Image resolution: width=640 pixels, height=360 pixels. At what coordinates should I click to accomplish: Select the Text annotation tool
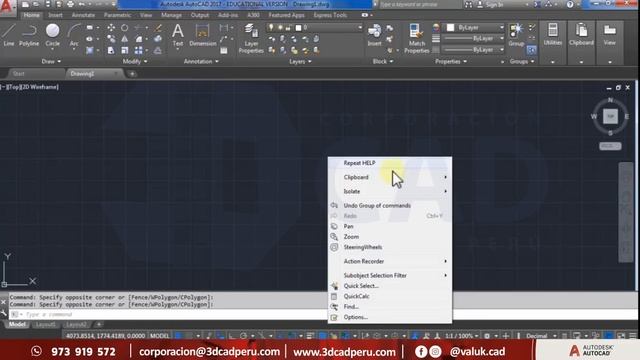(178, 35)
